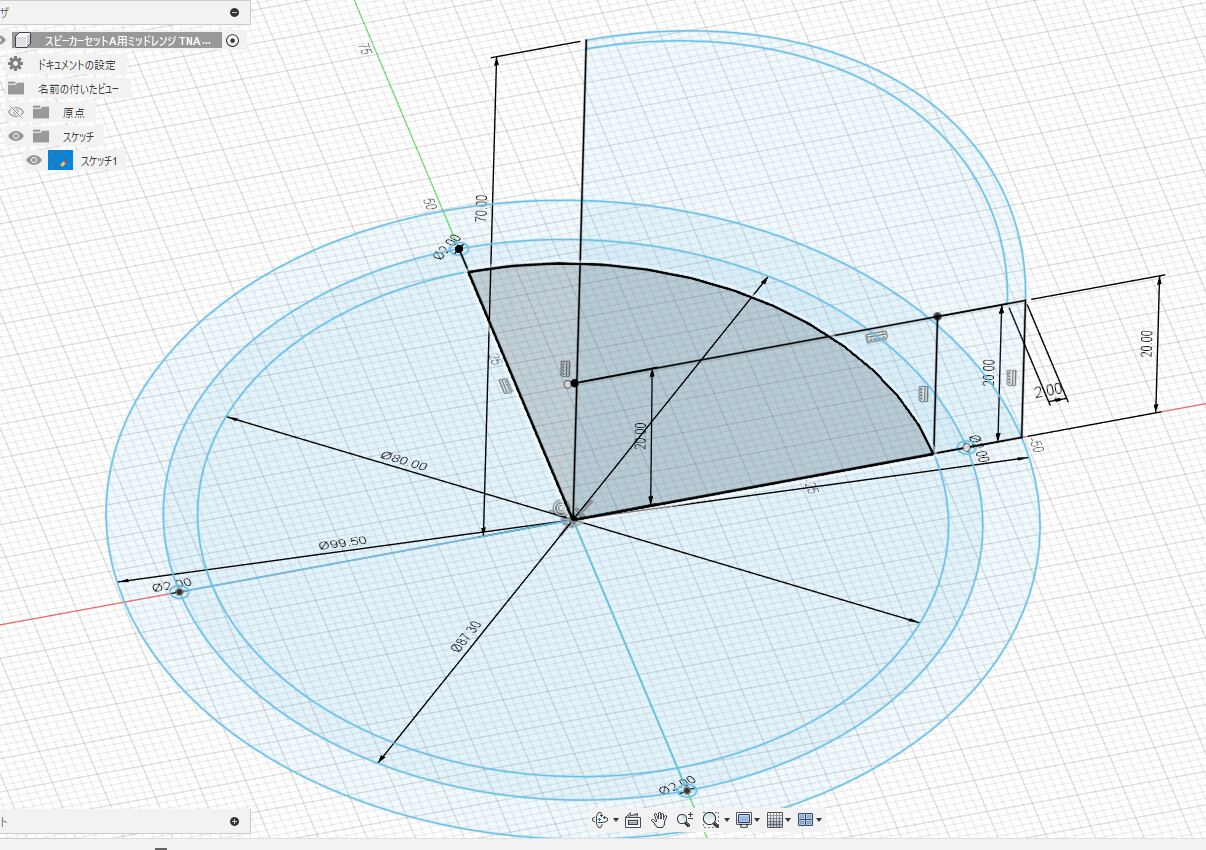Screen dimensions: 1206x850
Task: Open Grid and Snaps settings icon
Action: click(x=774, y=820)
